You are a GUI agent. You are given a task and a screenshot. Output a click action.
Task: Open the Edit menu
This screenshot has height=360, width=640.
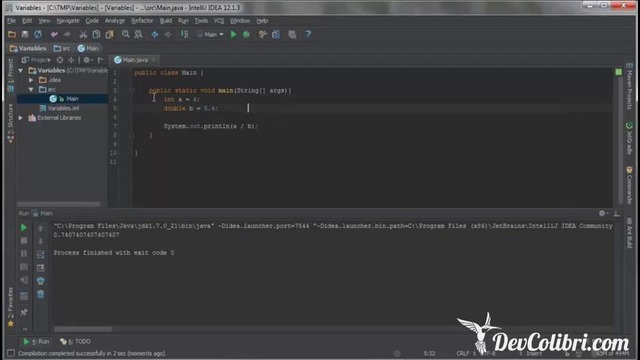[x=27, y=21]
